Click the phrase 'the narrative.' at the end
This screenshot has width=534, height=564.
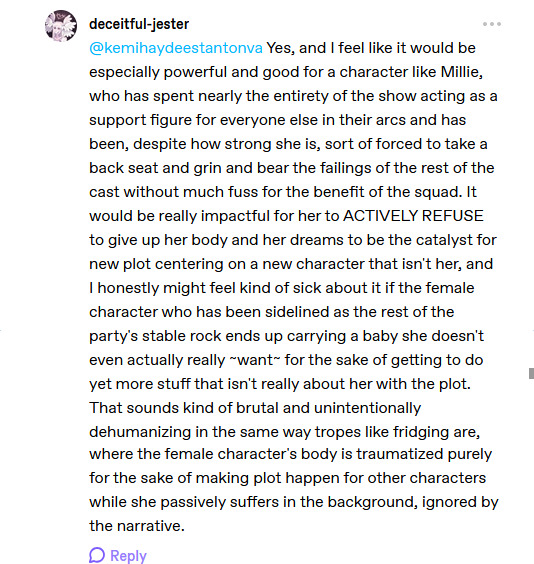(x=137, y=526)
